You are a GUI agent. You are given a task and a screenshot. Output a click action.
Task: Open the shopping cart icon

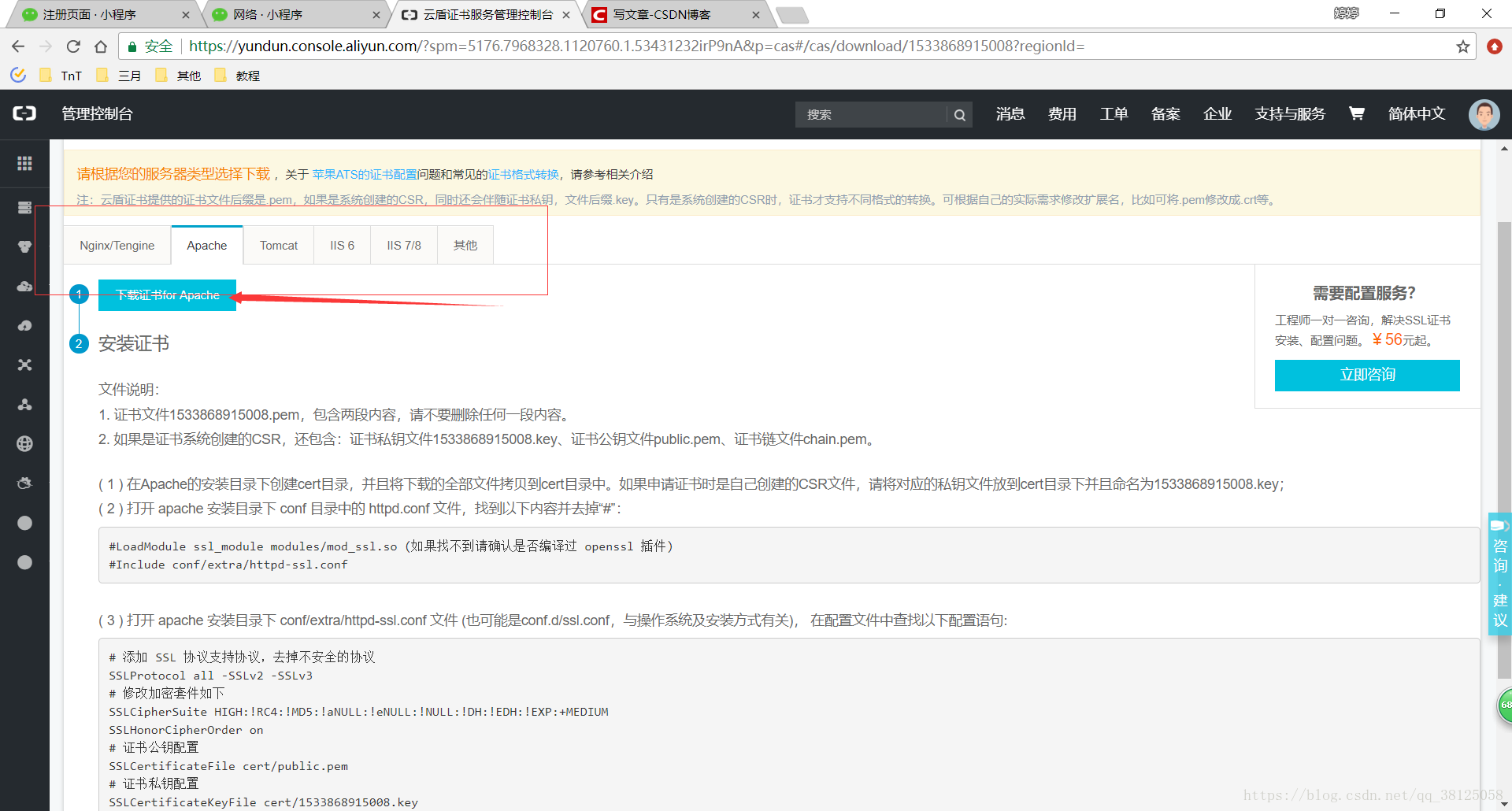coord(1356,113)
